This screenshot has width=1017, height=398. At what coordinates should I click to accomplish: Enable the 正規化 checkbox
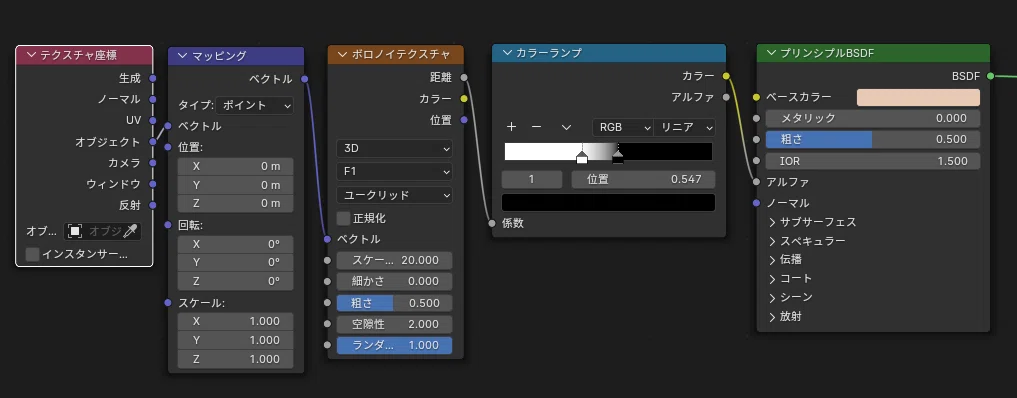click(344, 218)
